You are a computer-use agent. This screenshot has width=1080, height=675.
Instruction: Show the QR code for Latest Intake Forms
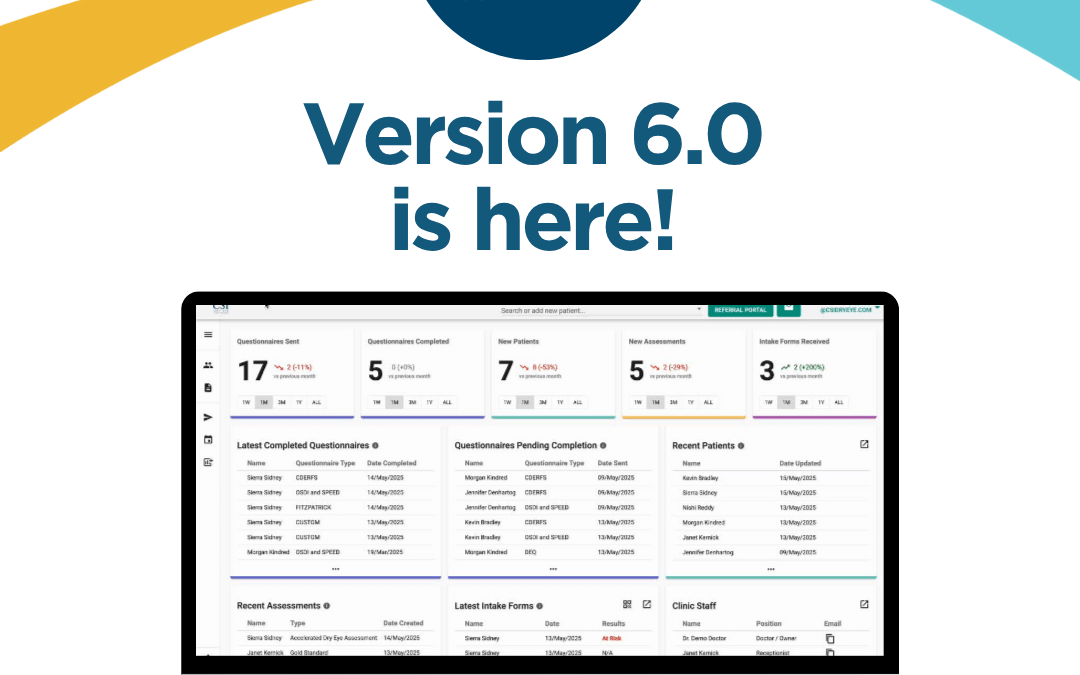click(x=627, y=604)
